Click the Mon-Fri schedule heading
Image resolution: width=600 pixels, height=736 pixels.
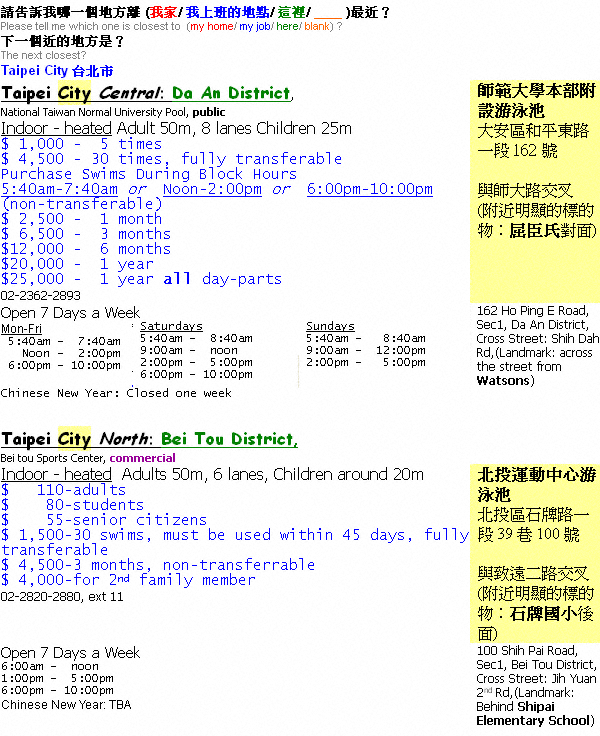tap(21, 328)
